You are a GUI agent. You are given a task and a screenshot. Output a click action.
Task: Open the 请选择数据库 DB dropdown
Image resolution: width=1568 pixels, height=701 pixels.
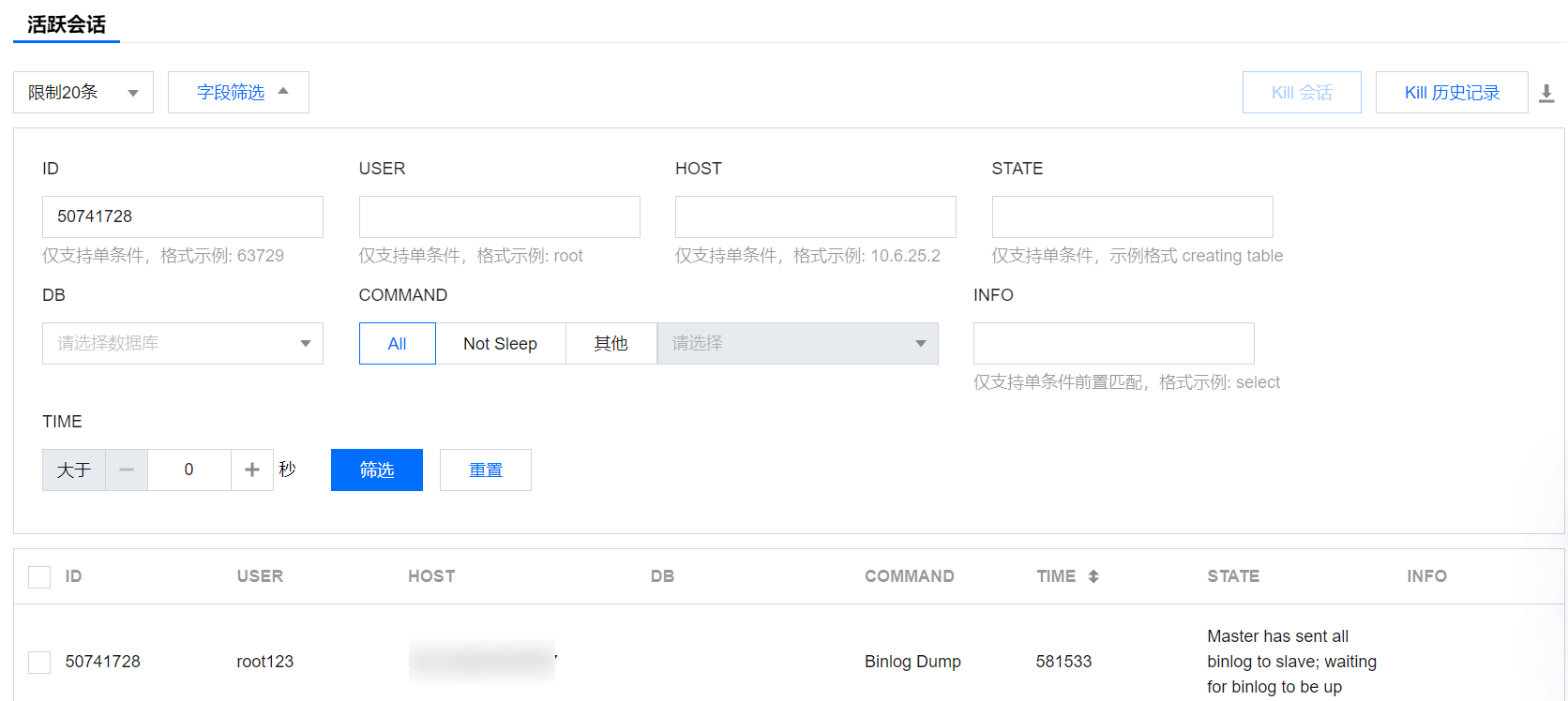point(183,344)
